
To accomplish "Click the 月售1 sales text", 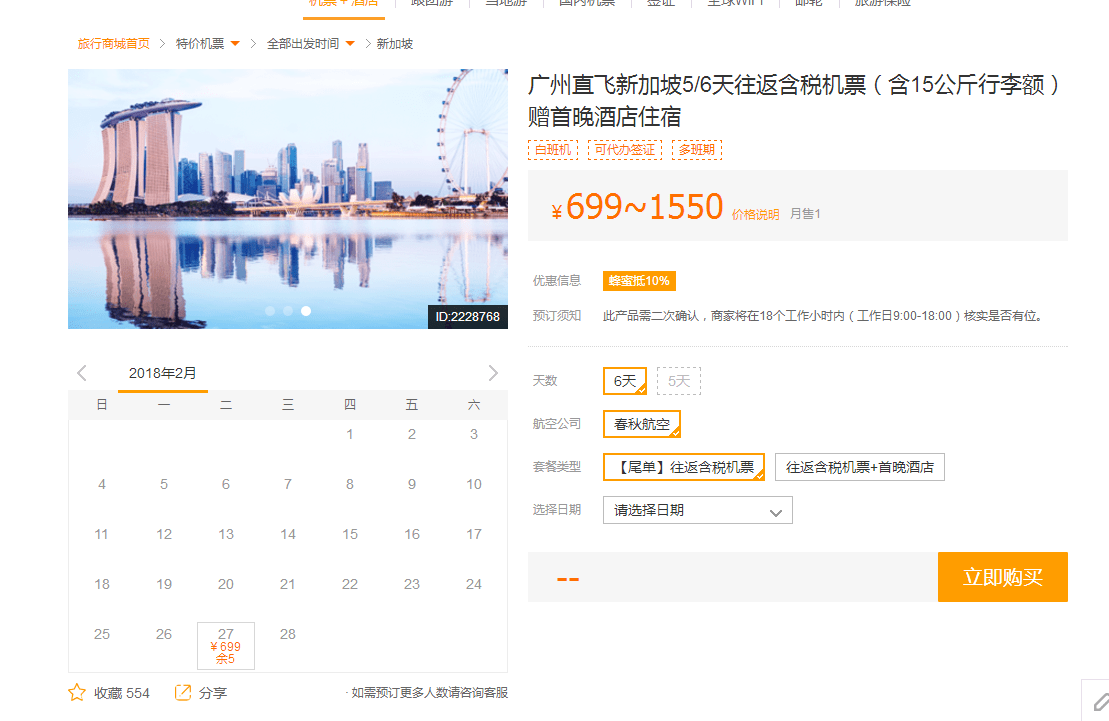I will (805, 214).
